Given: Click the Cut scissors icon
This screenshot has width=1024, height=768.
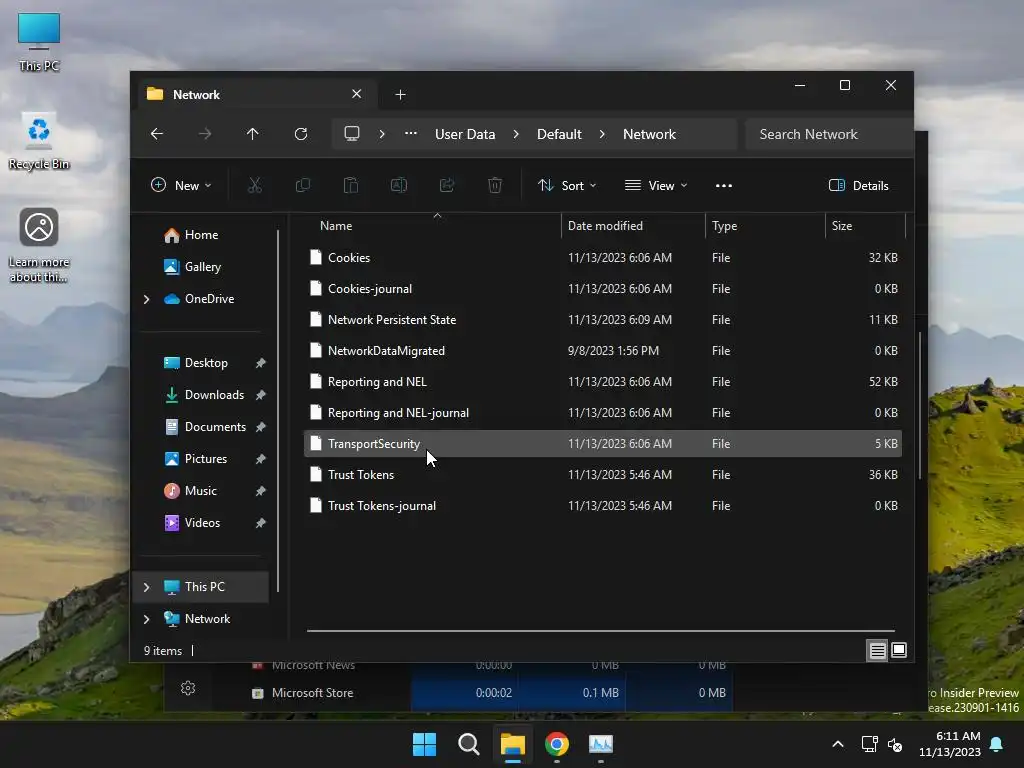Looking at the screenshot, I should 255,185.
